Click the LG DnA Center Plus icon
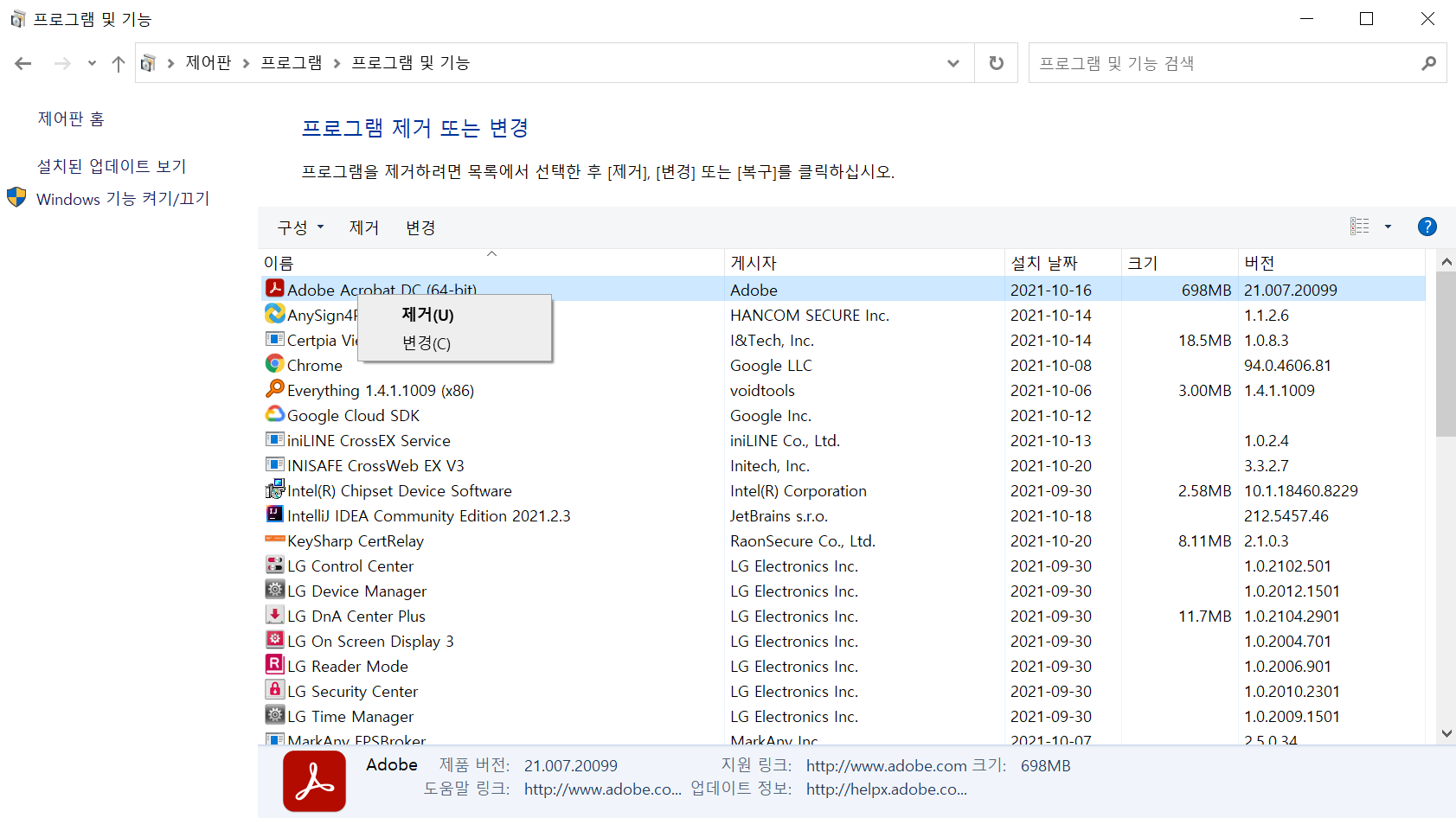1456x818 pixels. click(x=275, y=615)
